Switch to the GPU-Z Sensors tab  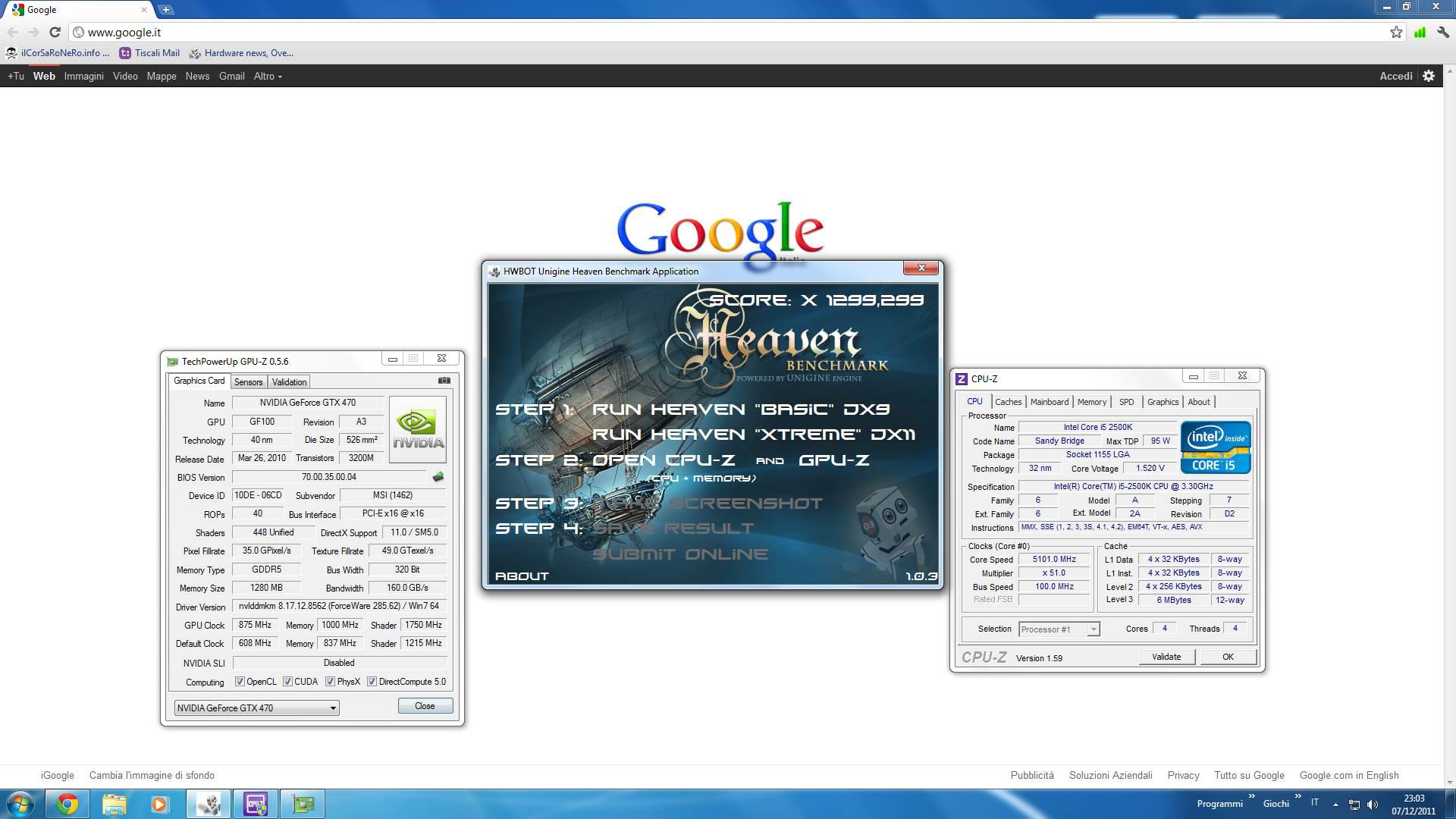point(248,382)
